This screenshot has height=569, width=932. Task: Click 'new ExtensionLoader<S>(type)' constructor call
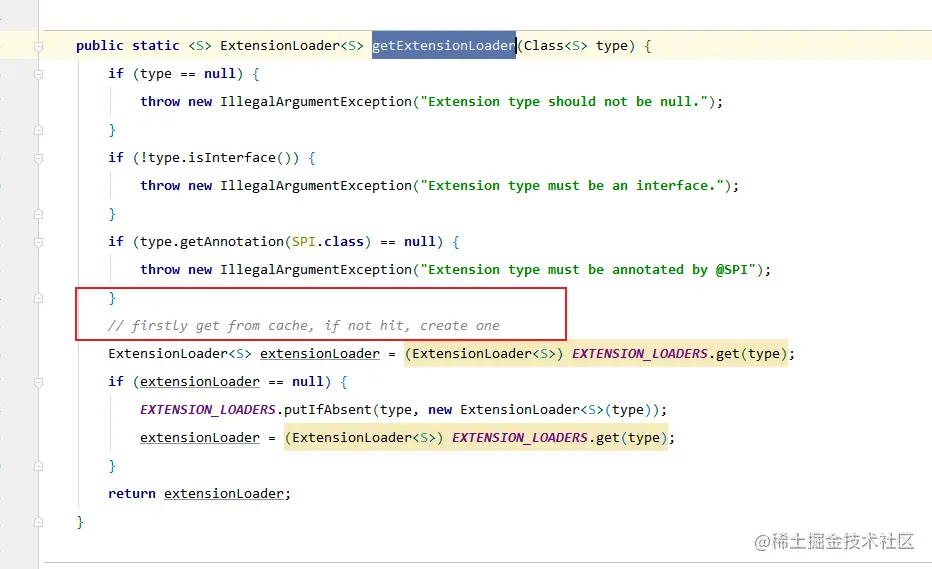[x=540, y=410]
